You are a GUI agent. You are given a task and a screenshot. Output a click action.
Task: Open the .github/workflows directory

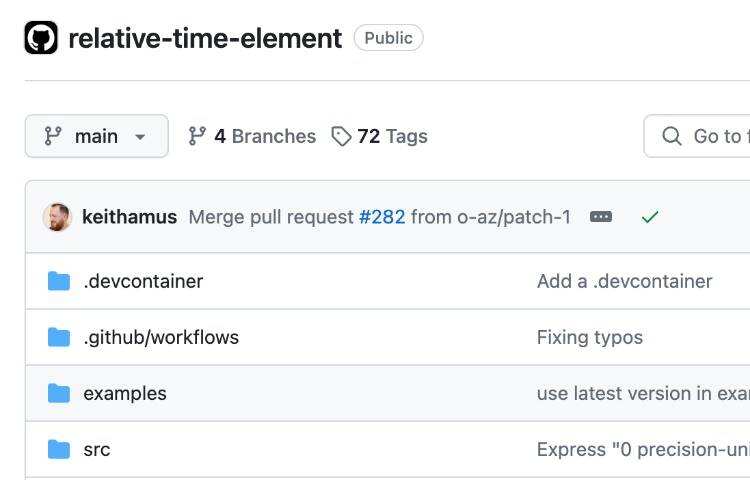[x=161, y=337]
